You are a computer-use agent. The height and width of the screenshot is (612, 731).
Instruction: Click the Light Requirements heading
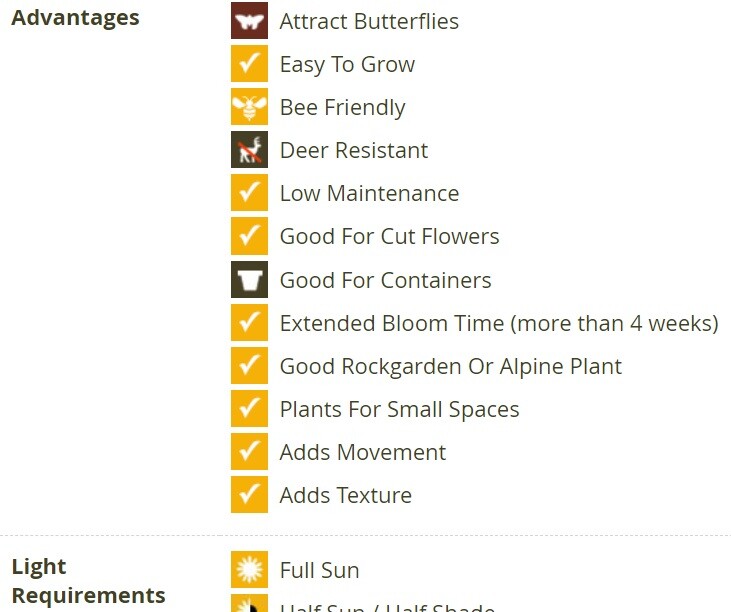pos(88,581)
